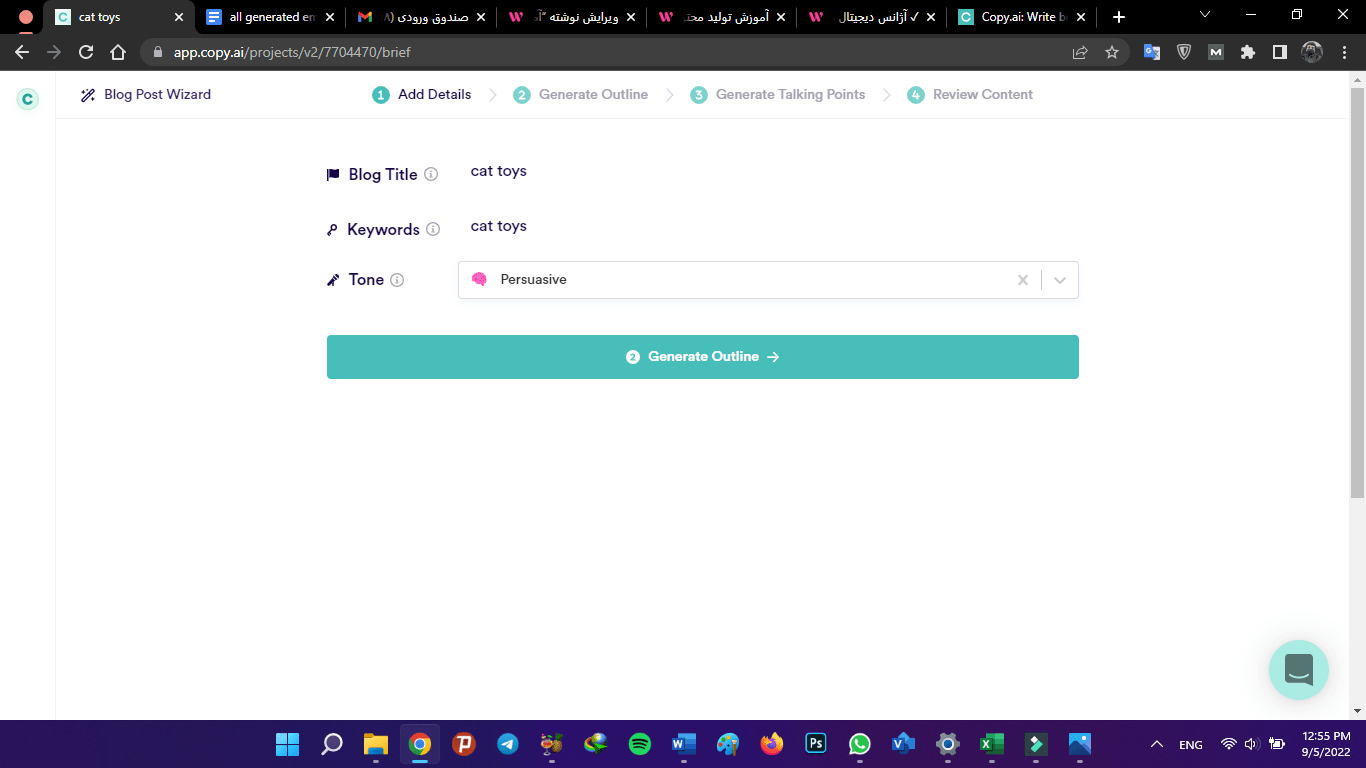Click the Generate Outline button
Screen dimensions: 1366x768
pos(702,357)
